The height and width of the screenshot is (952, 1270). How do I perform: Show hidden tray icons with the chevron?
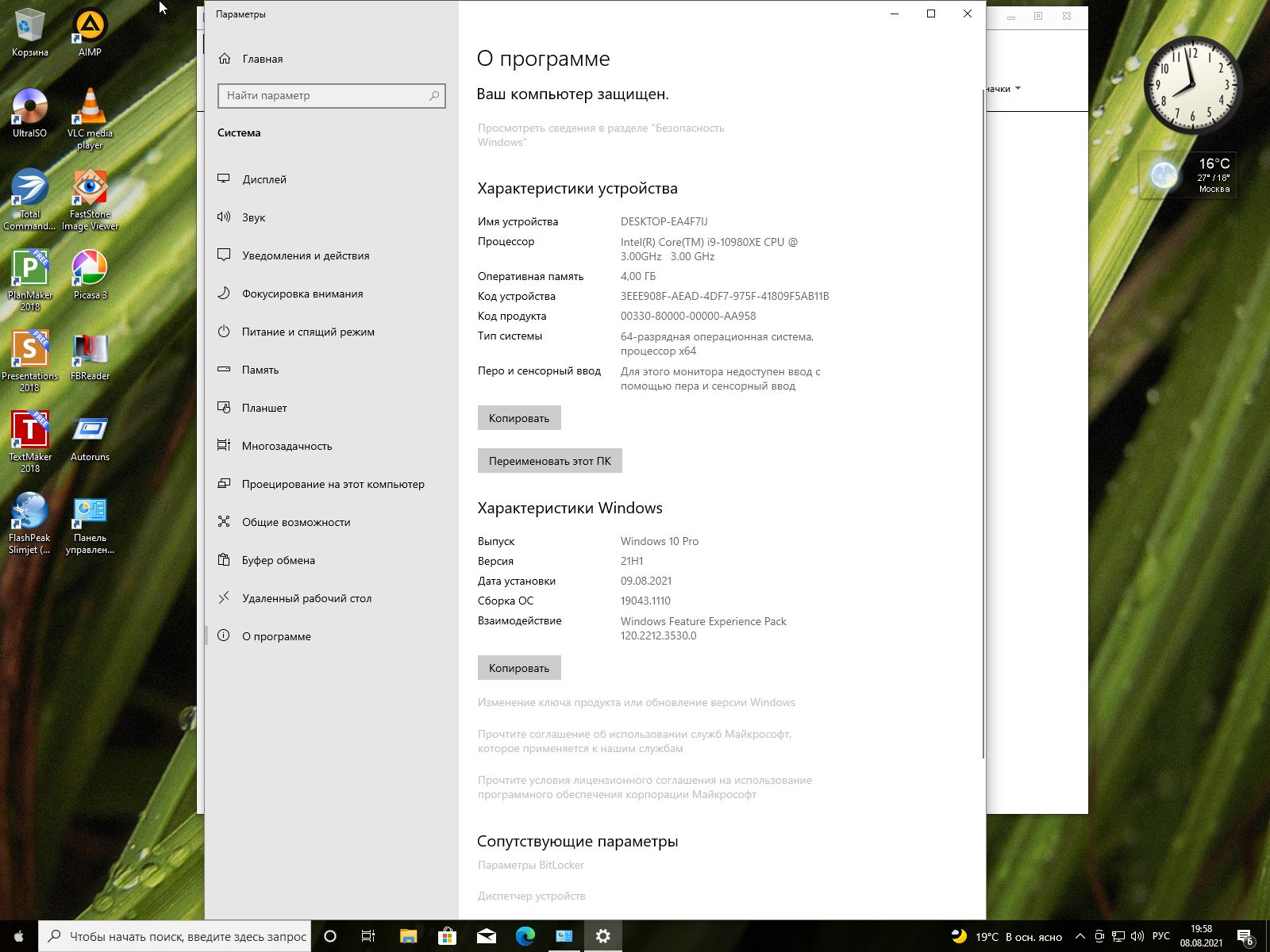point(1080,937)
